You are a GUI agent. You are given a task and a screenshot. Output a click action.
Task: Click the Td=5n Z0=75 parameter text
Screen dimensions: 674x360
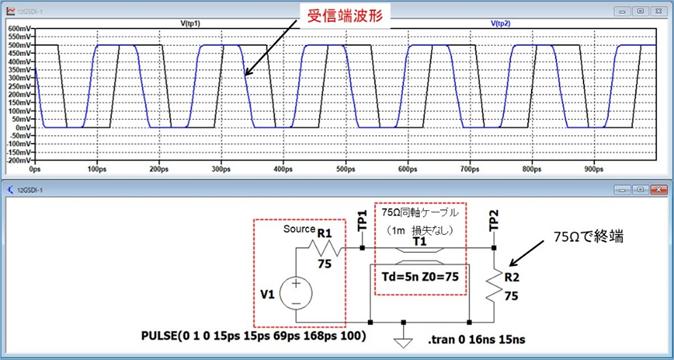420,277
